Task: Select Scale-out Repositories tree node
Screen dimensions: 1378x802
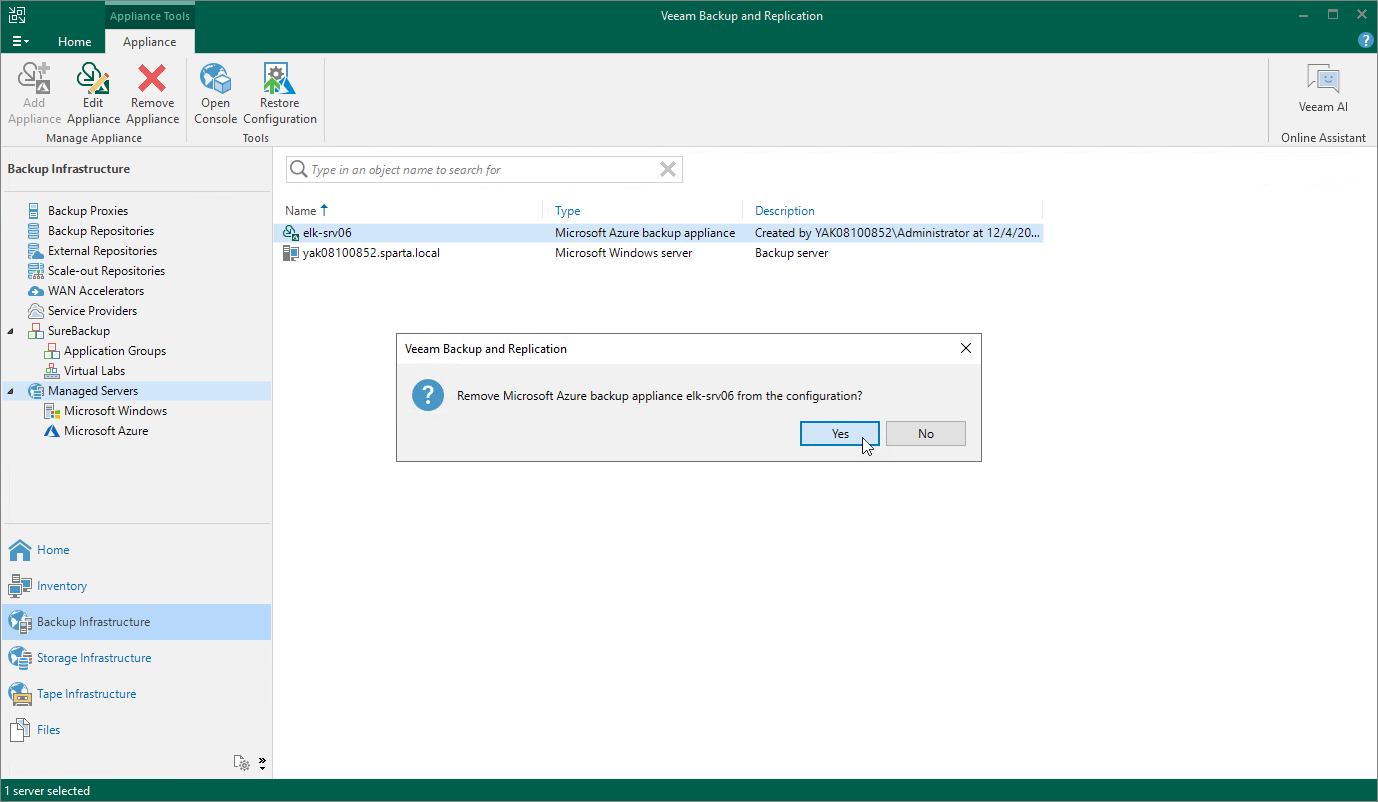Action: click(106, 271)
